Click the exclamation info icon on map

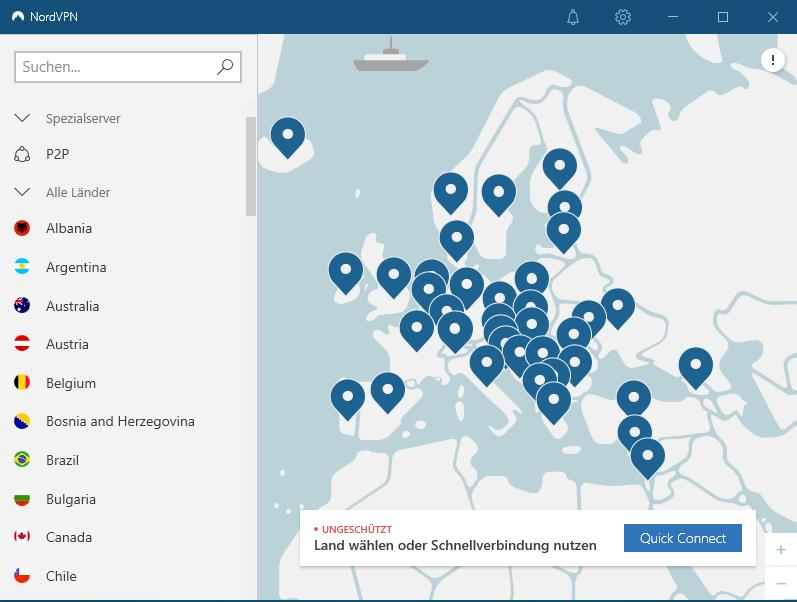(773, 60)
